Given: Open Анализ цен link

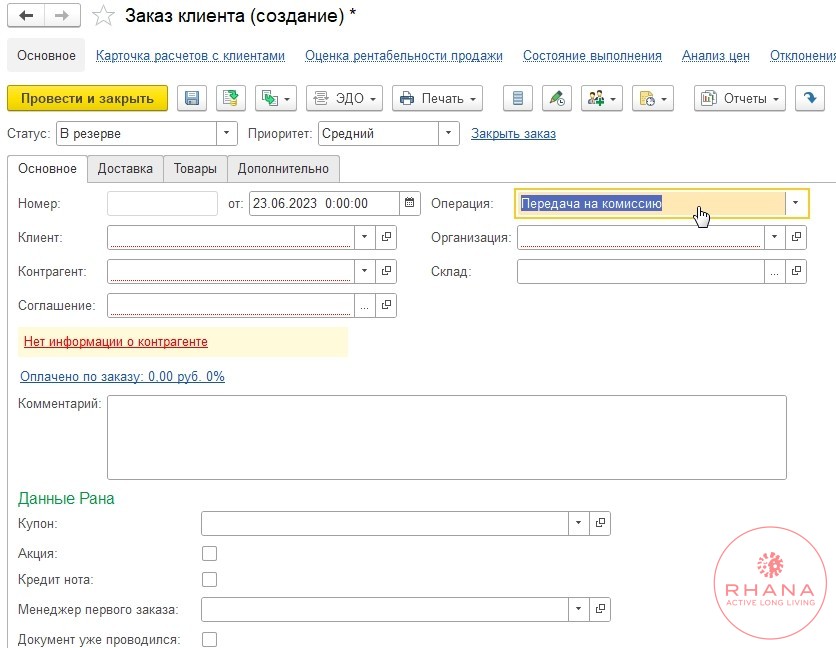Looking at the screenshot, I should [716, 55].
